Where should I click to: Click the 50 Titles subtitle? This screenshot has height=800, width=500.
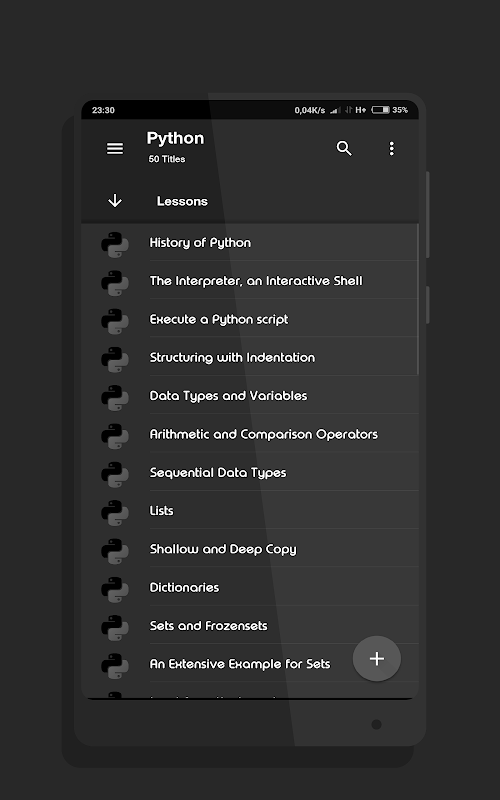(x=167, y=159)
